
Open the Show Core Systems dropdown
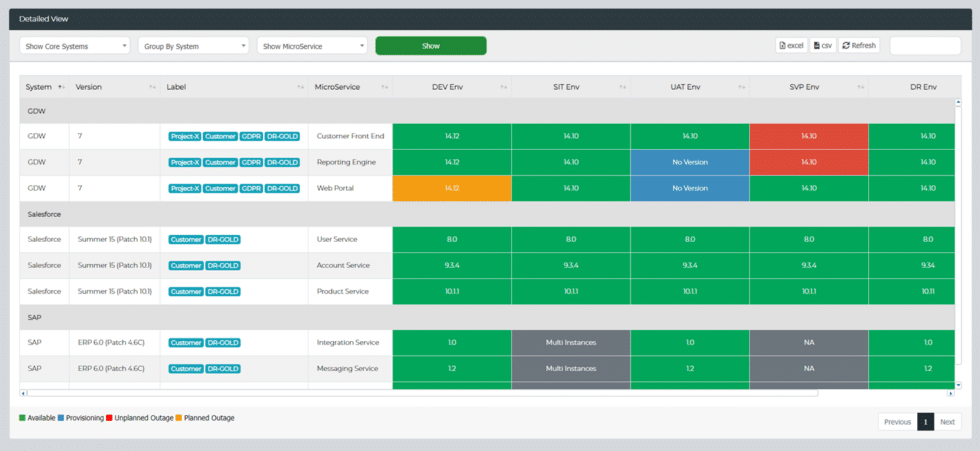click(75, 45)
